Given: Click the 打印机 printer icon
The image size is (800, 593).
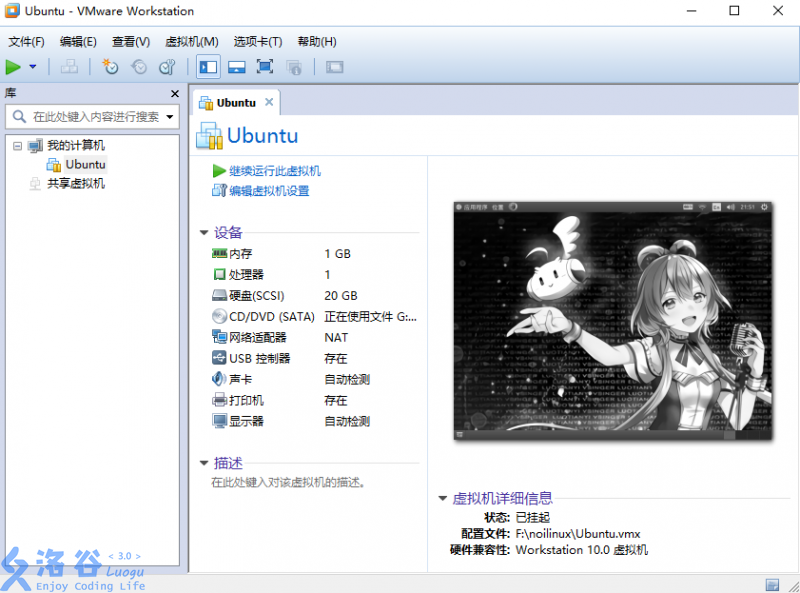Looking at the screenshot, I should click(219, 400).
